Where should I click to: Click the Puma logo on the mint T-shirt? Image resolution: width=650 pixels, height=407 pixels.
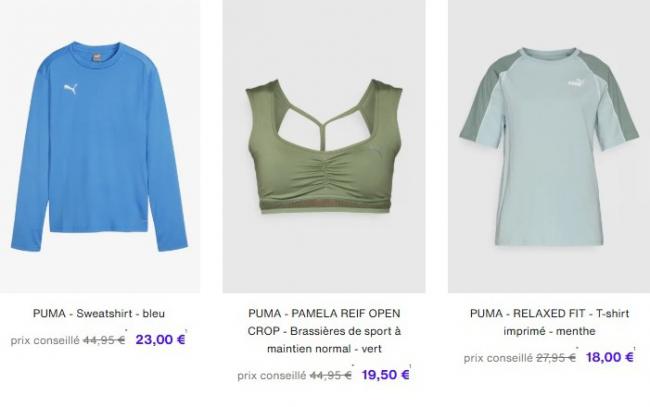coord(575,82)
